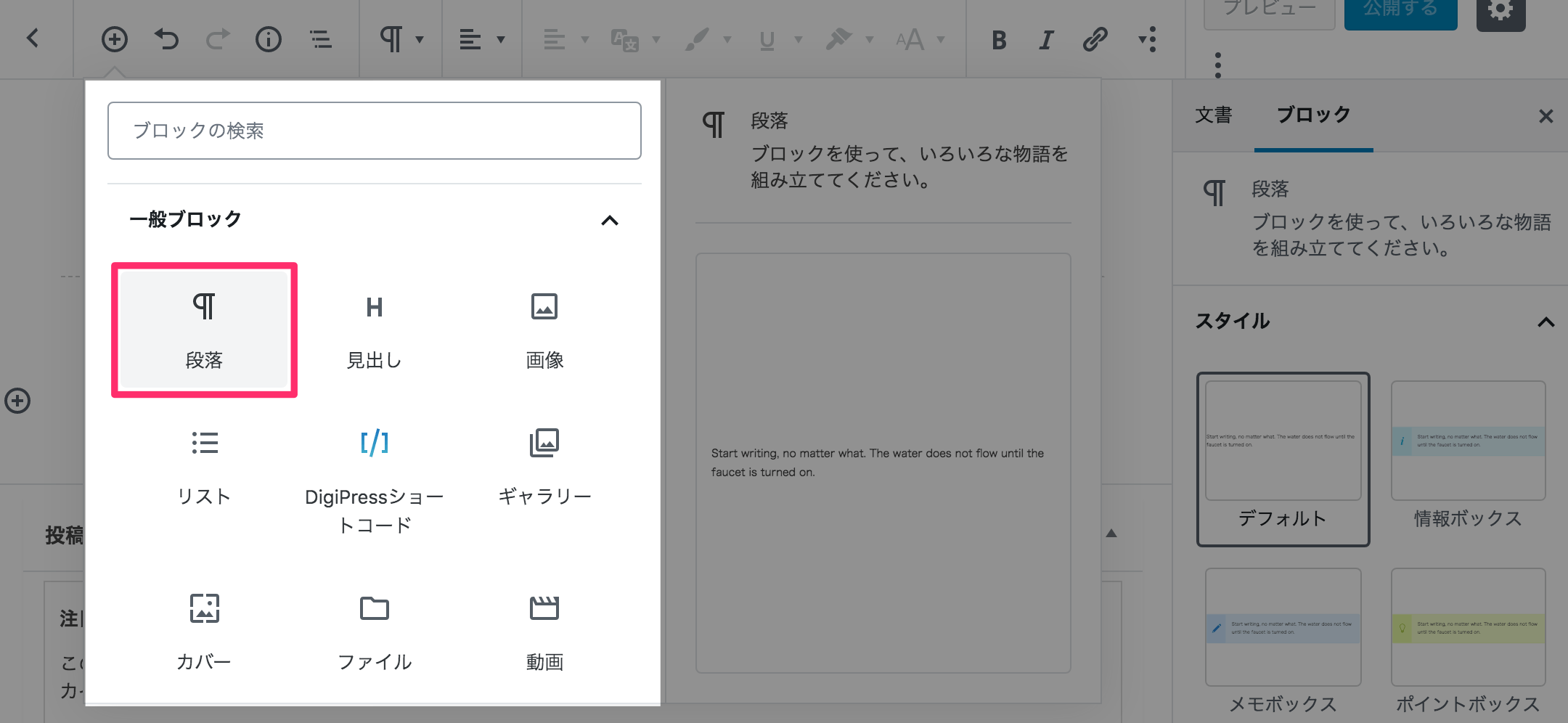Select the デフォルト style thumbnail
The width and height of the screenshot is (1568, 723).
(x=1283, y=459)
